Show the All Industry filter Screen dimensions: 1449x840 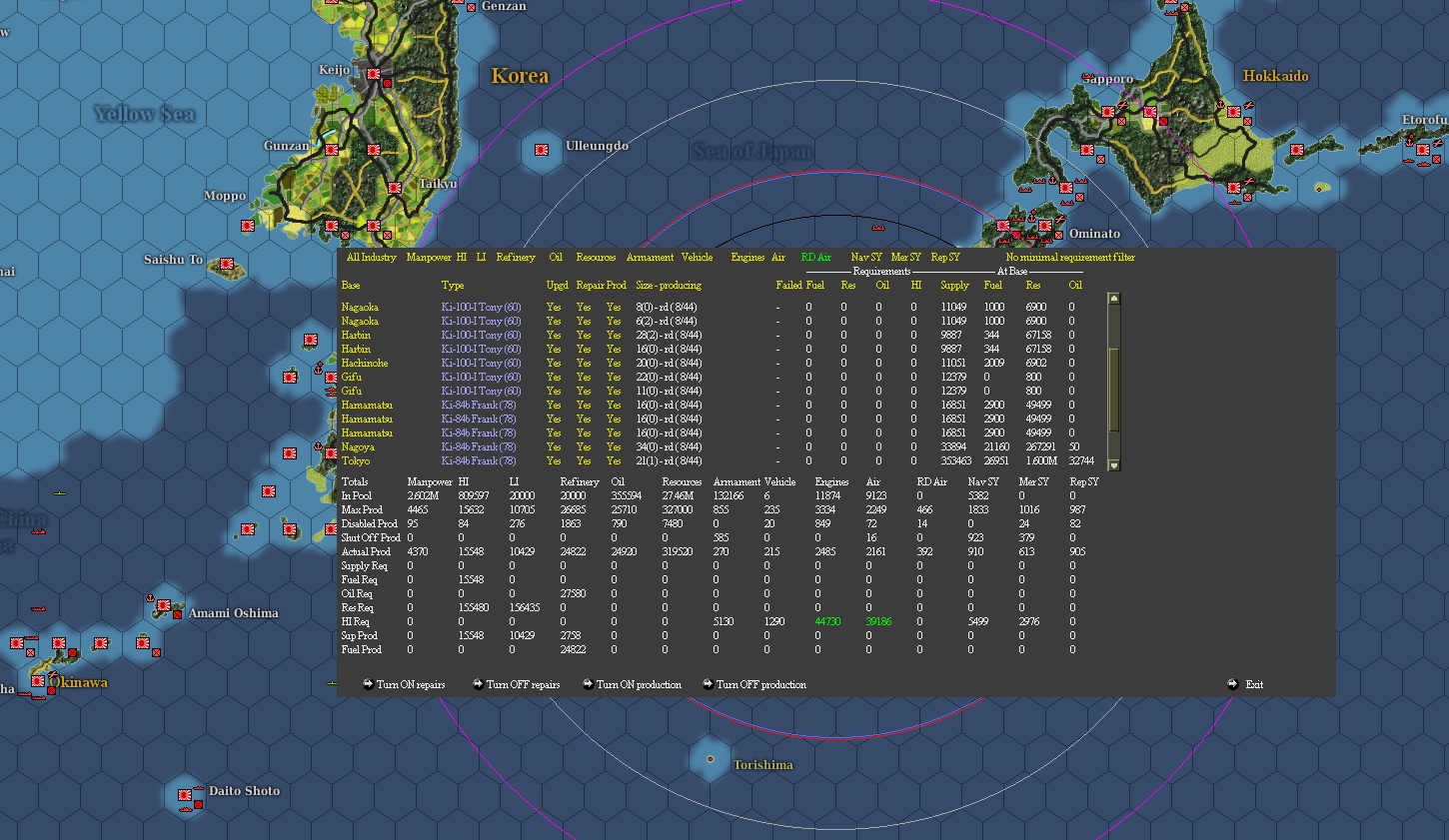pyautogui.click(x=372, y=258)
